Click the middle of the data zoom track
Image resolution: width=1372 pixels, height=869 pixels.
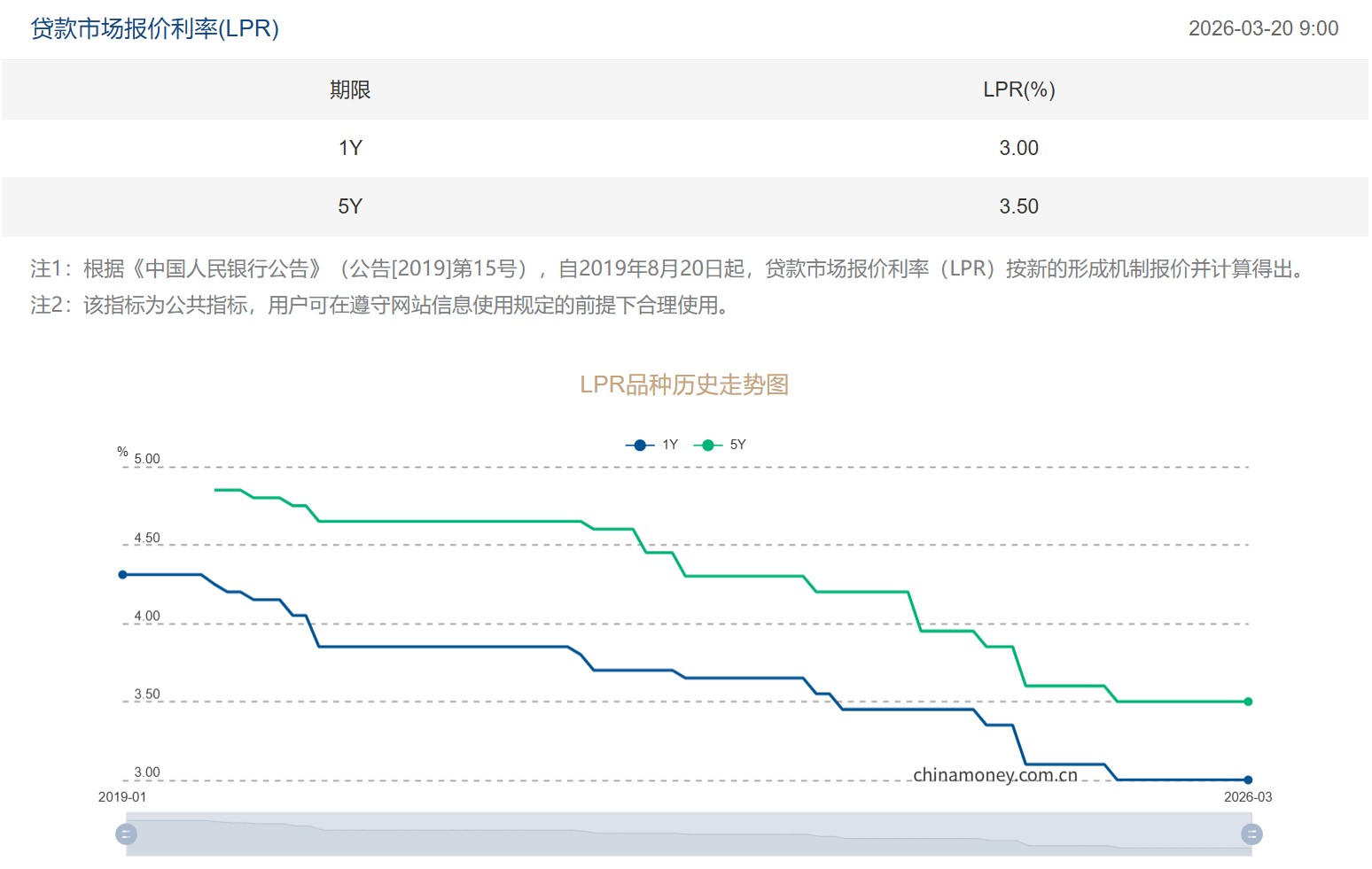(689, 834)
